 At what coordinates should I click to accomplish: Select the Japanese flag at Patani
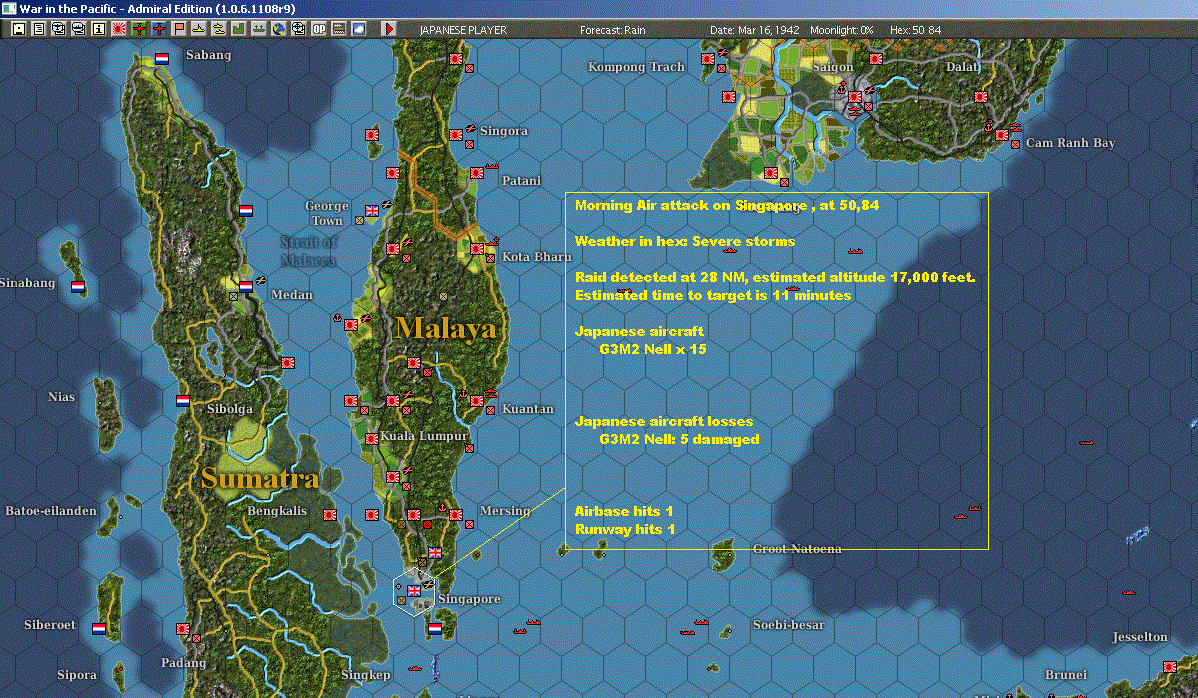coord(477,173)
